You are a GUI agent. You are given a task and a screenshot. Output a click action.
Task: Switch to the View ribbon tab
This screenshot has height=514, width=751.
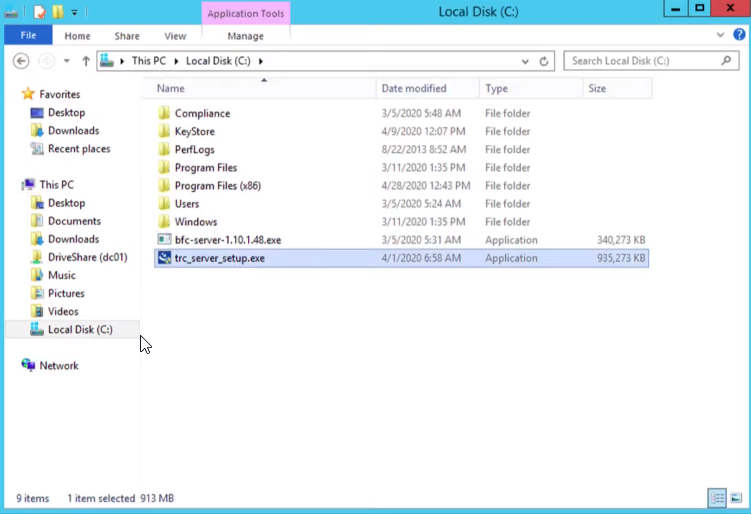click(x=175, y=36)
